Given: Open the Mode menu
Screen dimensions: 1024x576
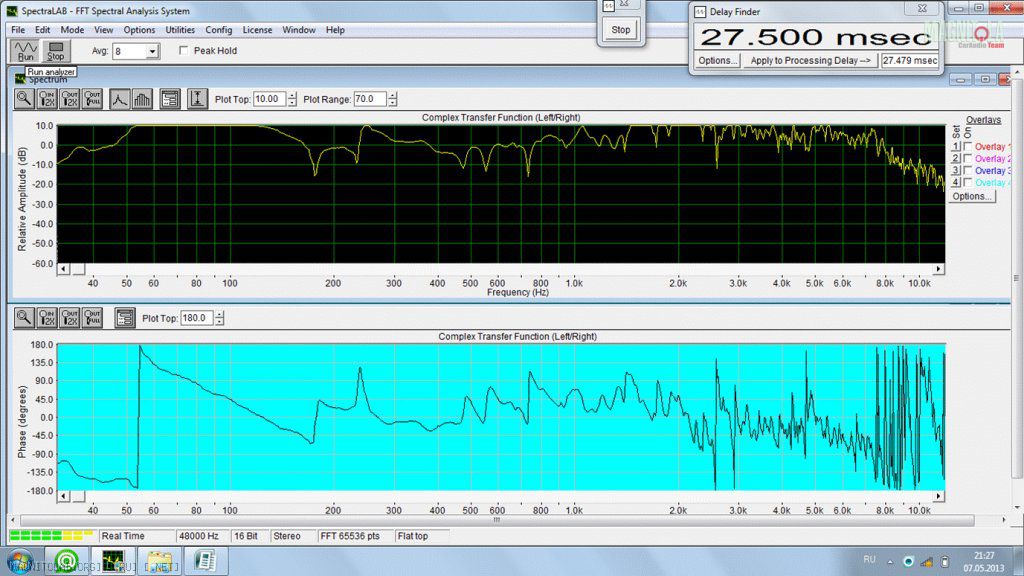Looking at the screenshot, I should [72, 30].
